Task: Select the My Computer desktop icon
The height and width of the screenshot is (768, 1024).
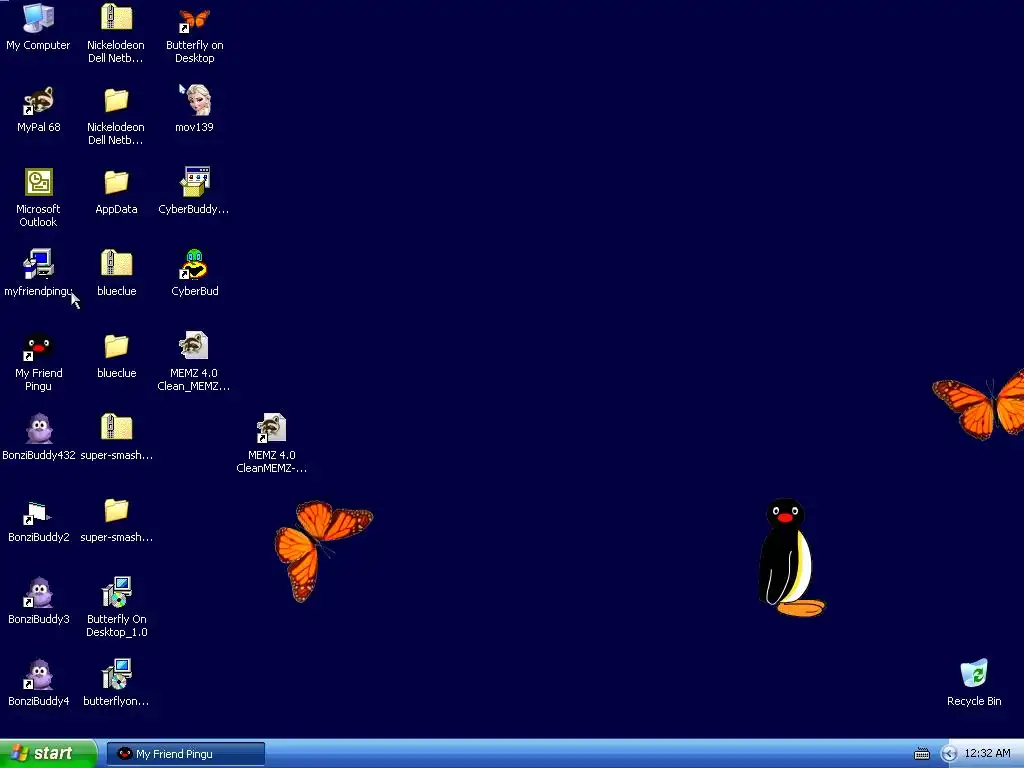Action: tap(38, 18)
